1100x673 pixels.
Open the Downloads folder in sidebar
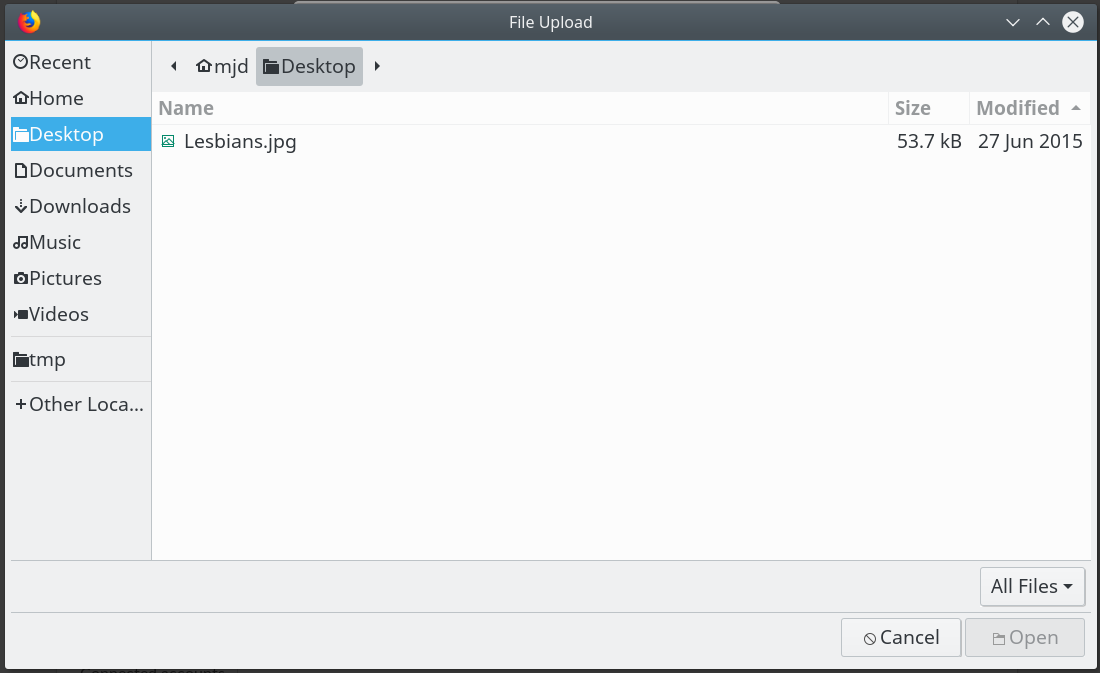[81, 206]
